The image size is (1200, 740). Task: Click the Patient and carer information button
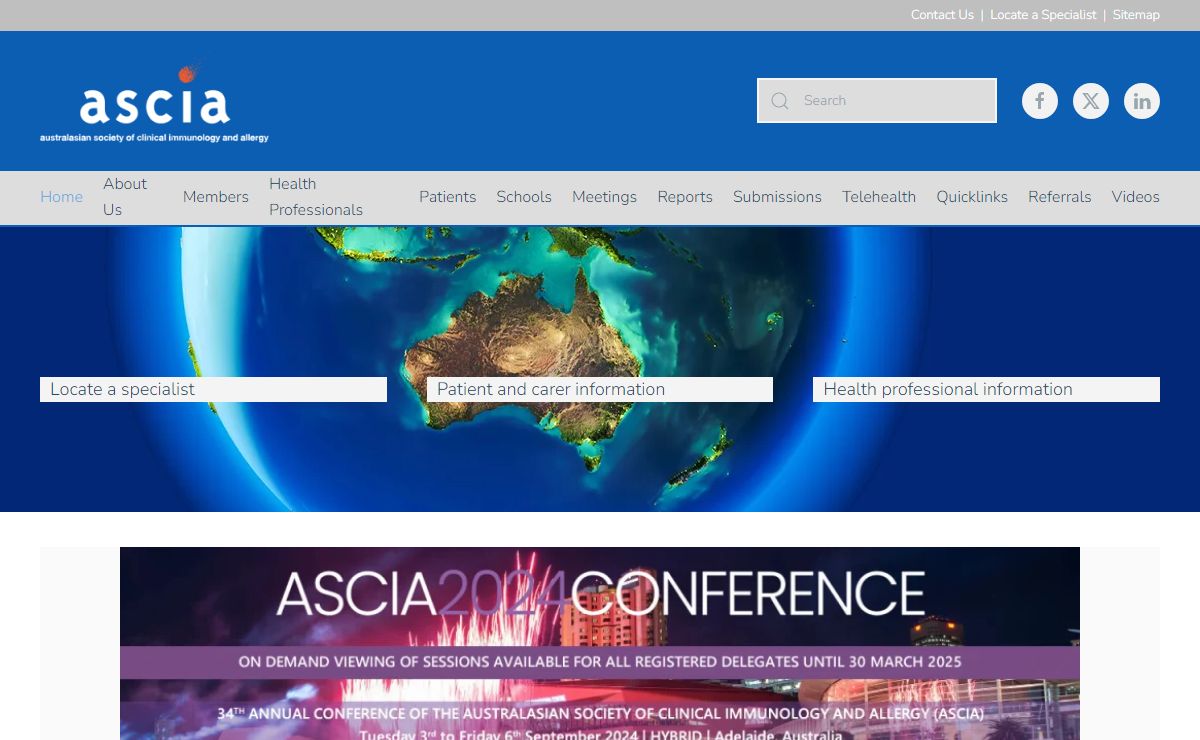coord(599,390)
